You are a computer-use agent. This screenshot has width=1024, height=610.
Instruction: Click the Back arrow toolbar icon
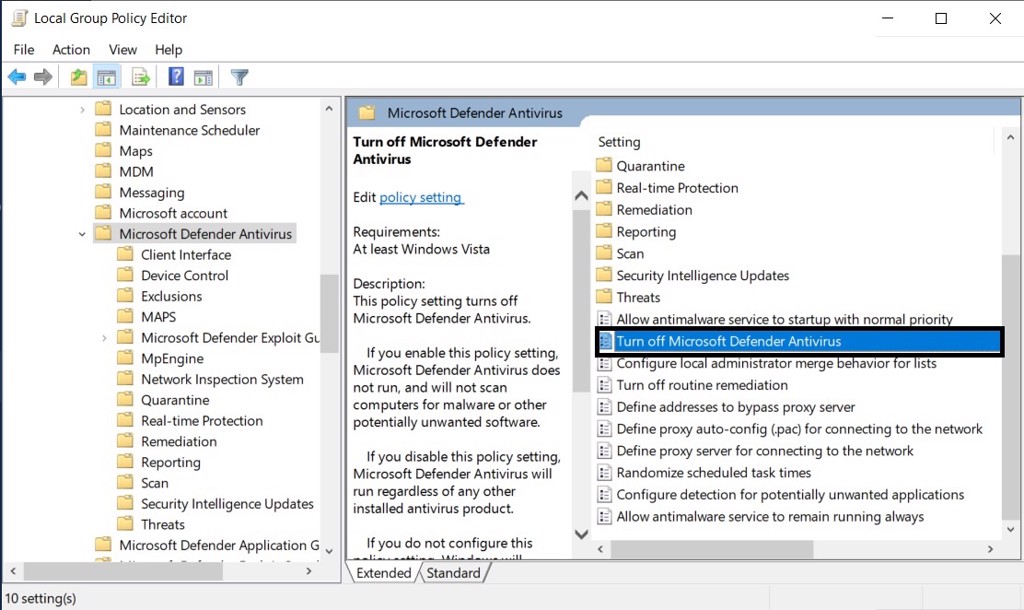click(17, 77)
